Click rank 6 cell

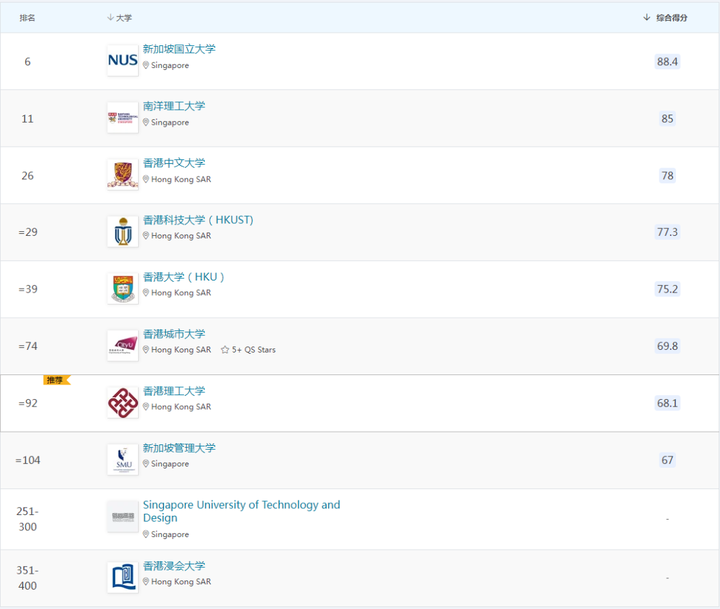(x=28, y=62)
